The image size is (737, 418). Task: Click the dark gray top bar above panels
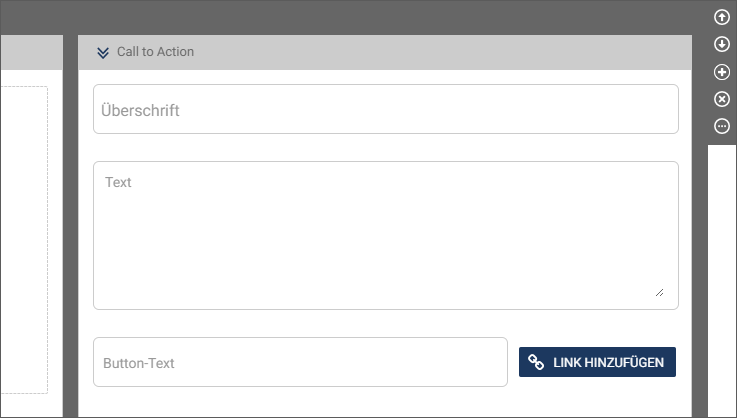click(x=353, y=17)
